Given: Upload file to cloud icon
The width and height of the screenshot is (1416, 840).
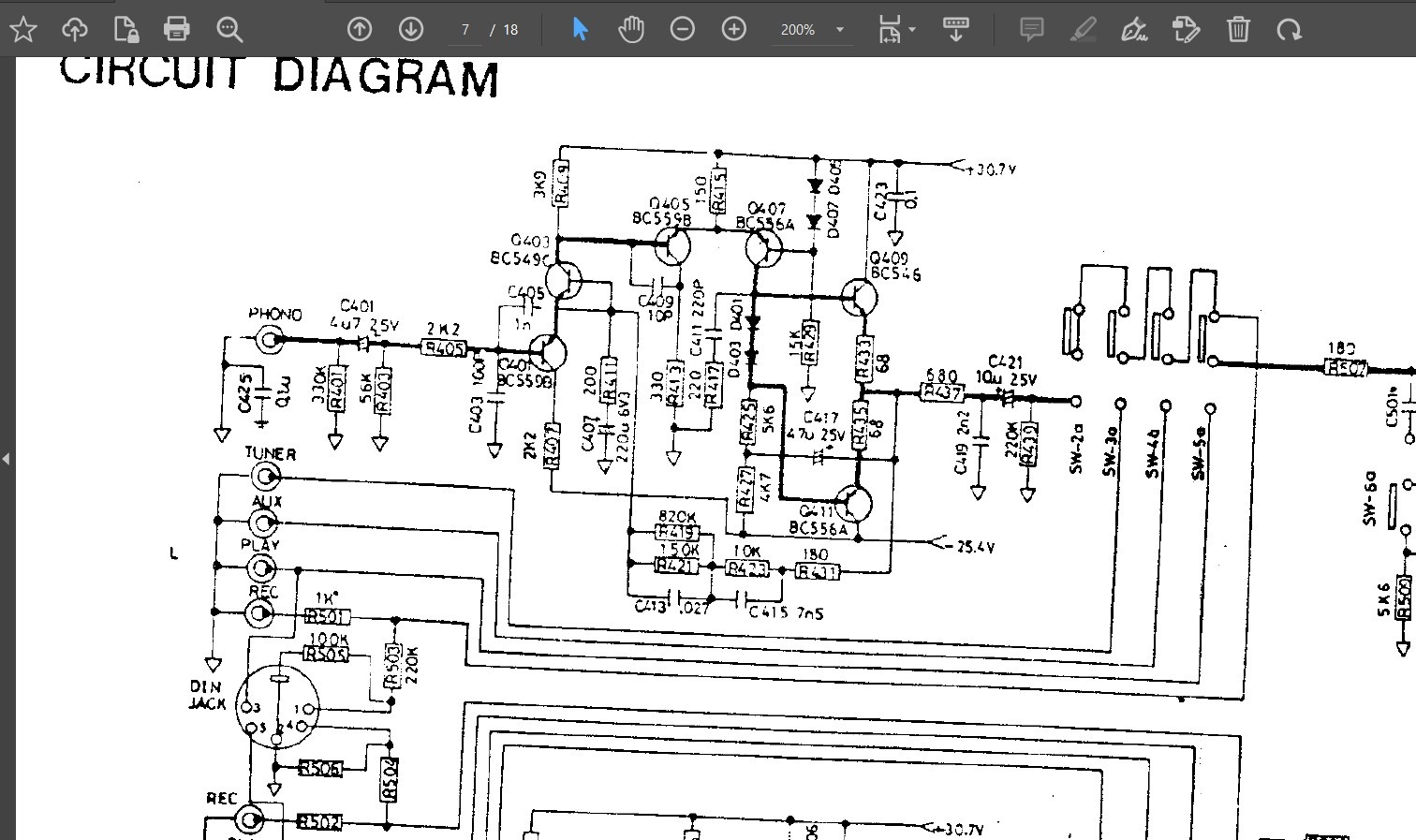Looking at the screenshot, I should [75, 30].
